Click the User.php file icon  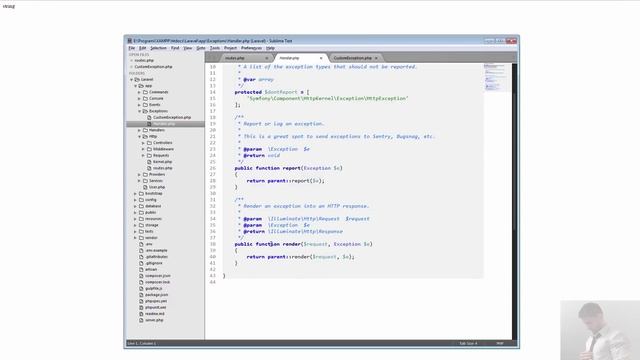145,187
